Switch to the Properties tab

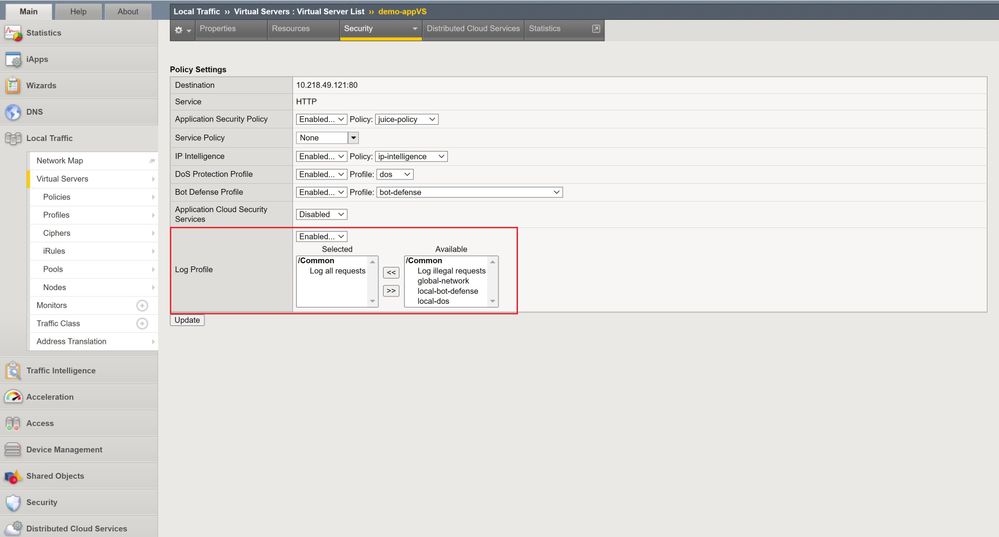point(217,29)
